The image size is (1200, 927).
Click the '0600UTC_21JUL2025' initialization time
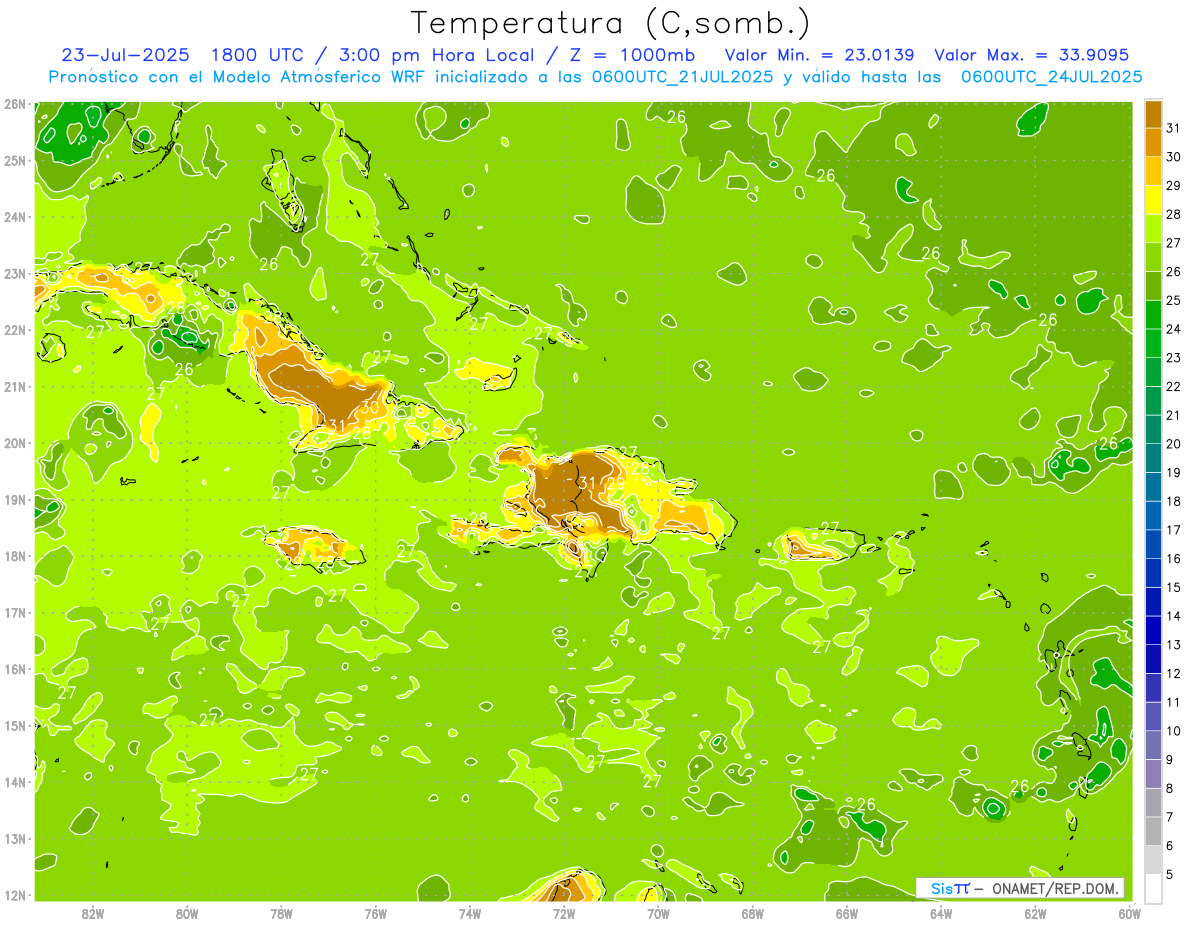point(682,76)
